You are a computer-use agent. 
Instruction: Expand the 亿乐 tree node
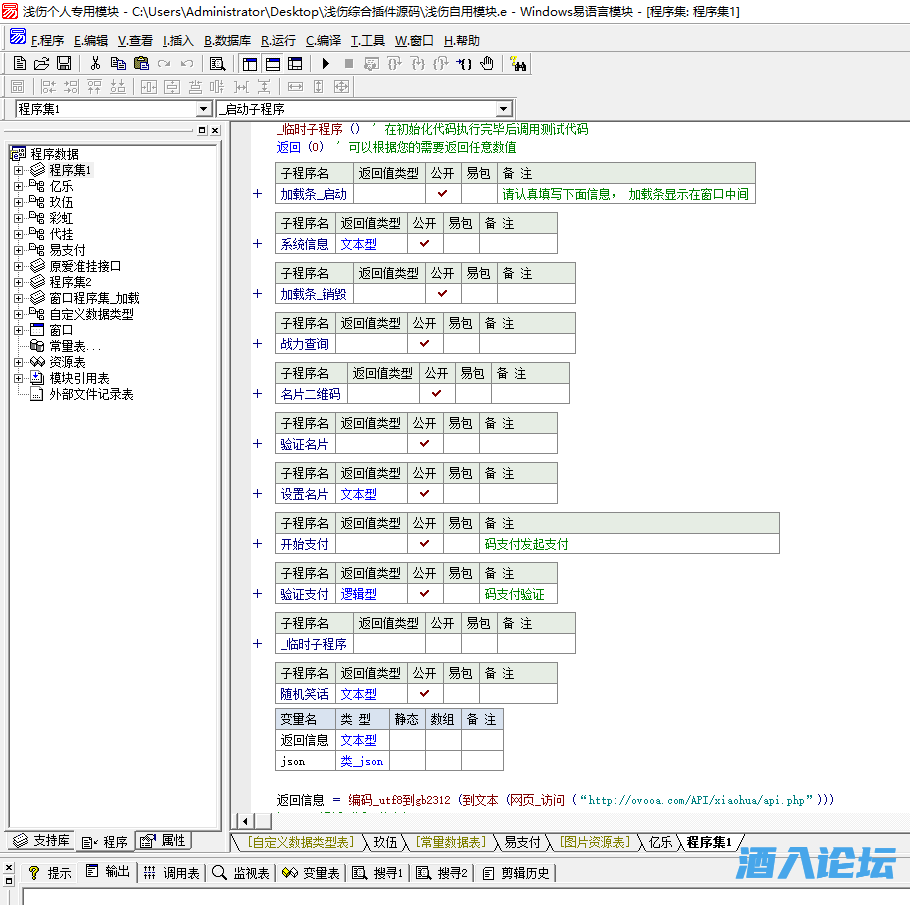click(18, 186)
